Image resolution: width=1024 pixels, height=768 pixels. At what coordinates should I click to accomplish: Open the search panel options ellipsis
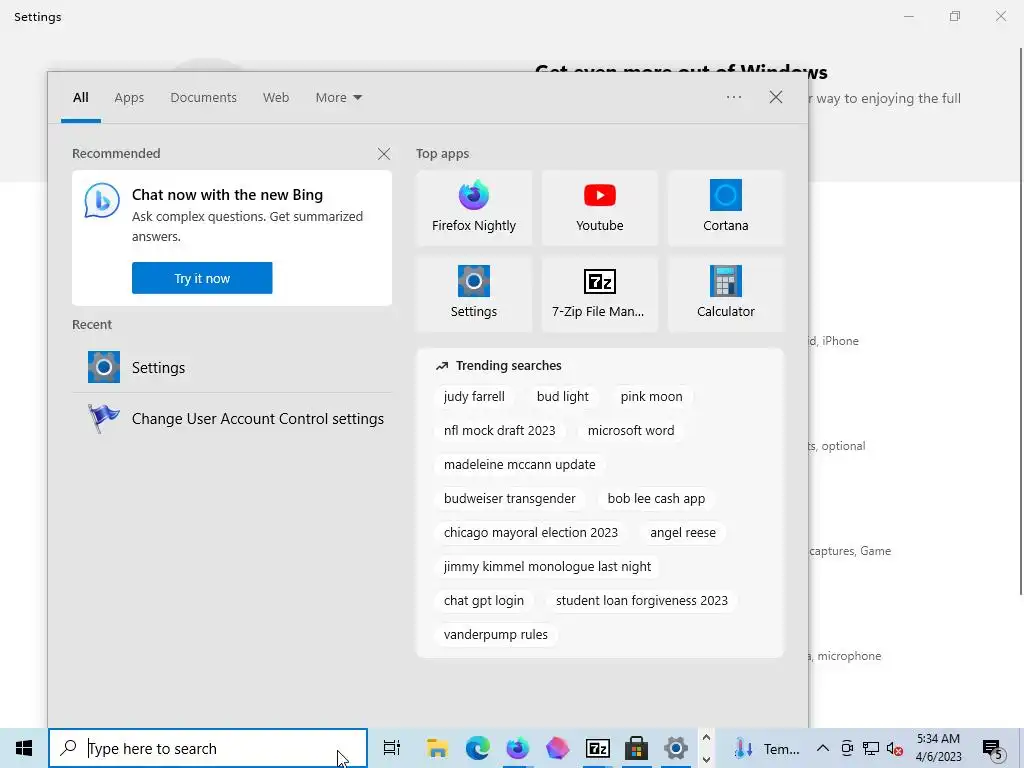tap(734, 97)
